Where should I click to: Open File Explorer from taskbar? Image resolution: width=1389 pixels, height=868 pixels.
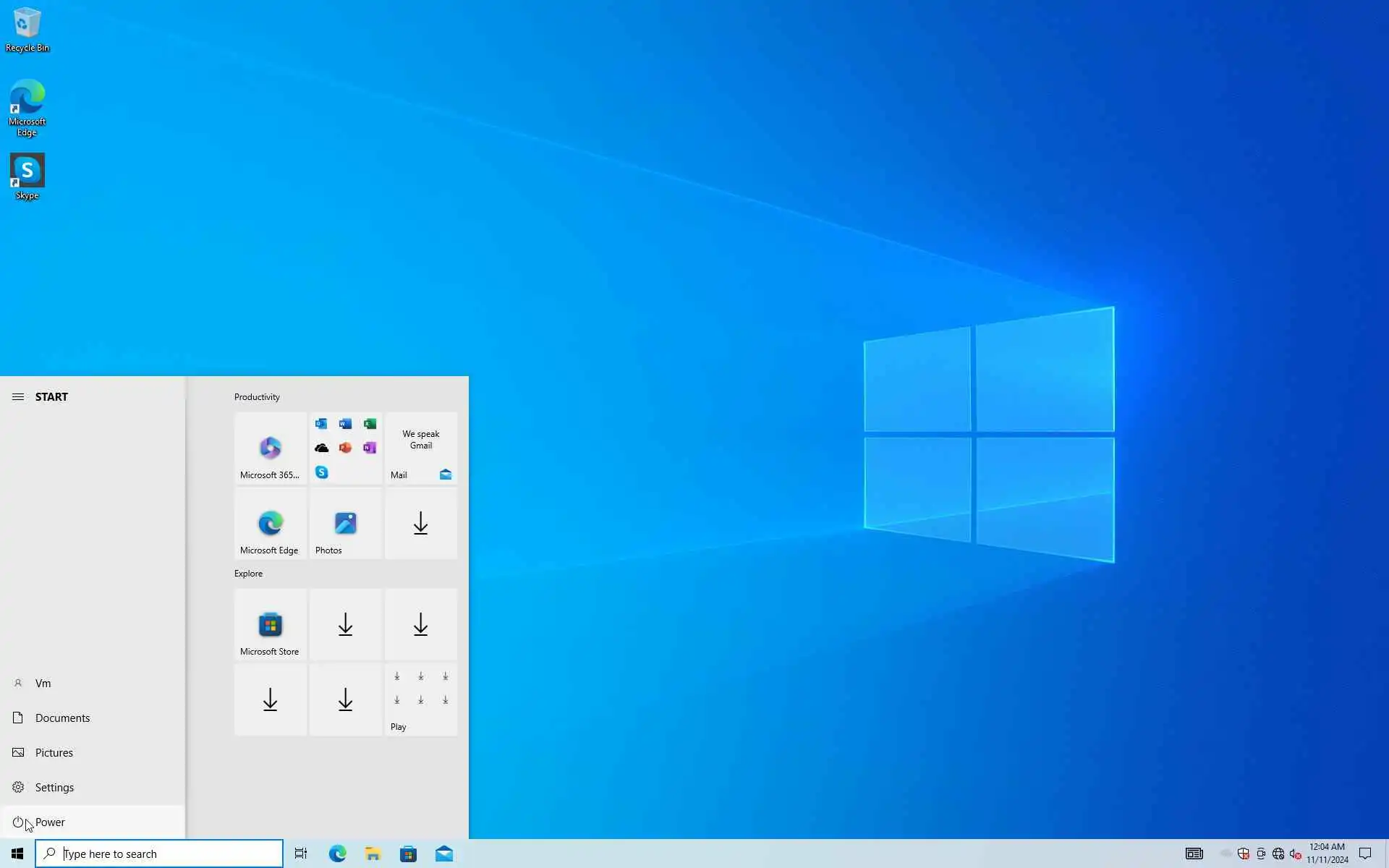click(373, 854)
